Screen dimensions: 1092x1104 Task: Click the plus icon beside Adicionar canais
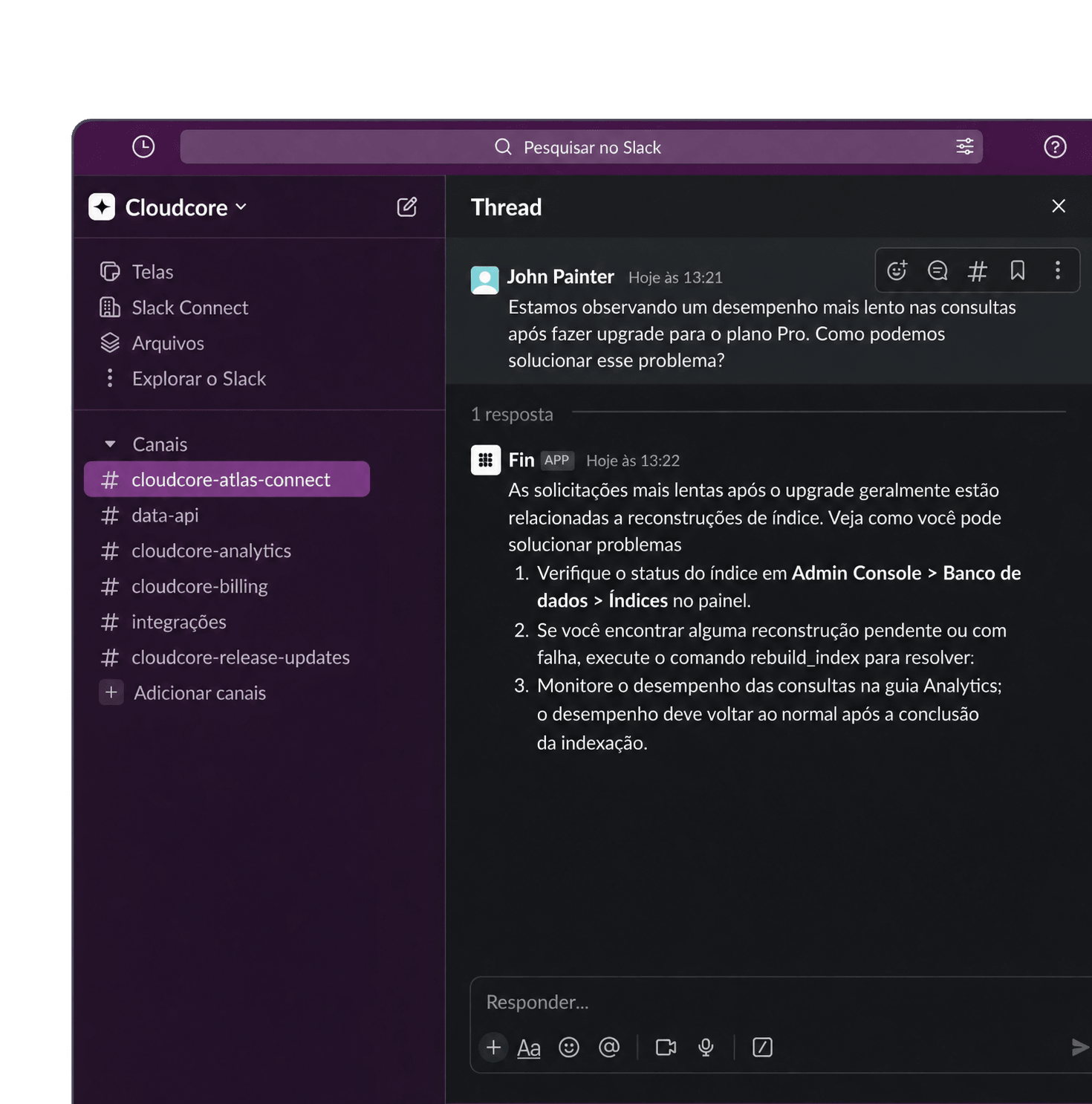(x=111, y=692)
